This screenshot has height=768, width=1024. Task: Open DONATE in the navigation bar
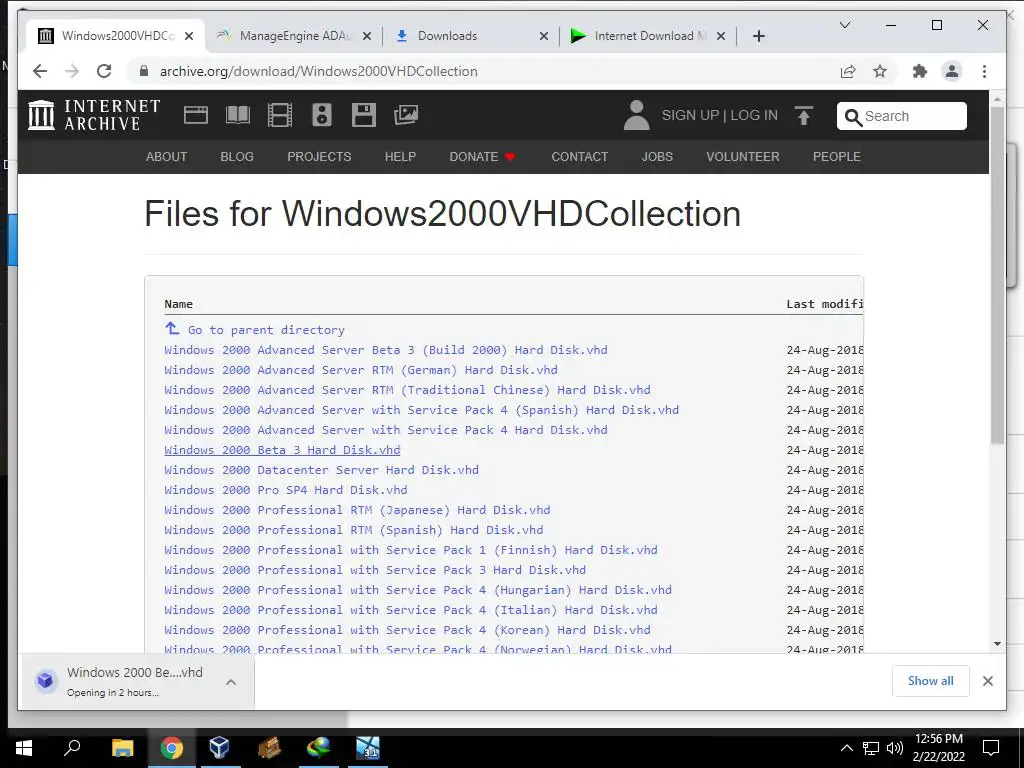483,157
